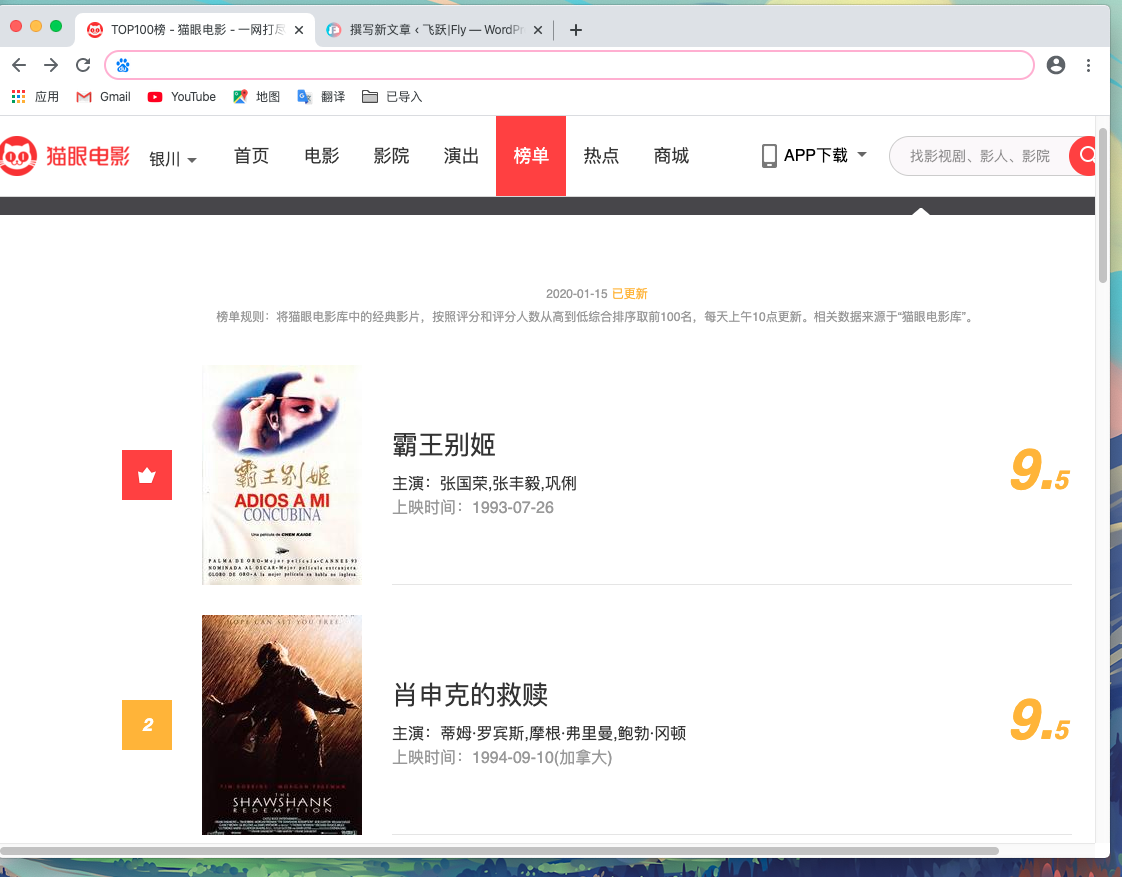Open the YouTube bookmark
Image resolution: width=1122 pixels, height=877 pixels.
[182, 97]
